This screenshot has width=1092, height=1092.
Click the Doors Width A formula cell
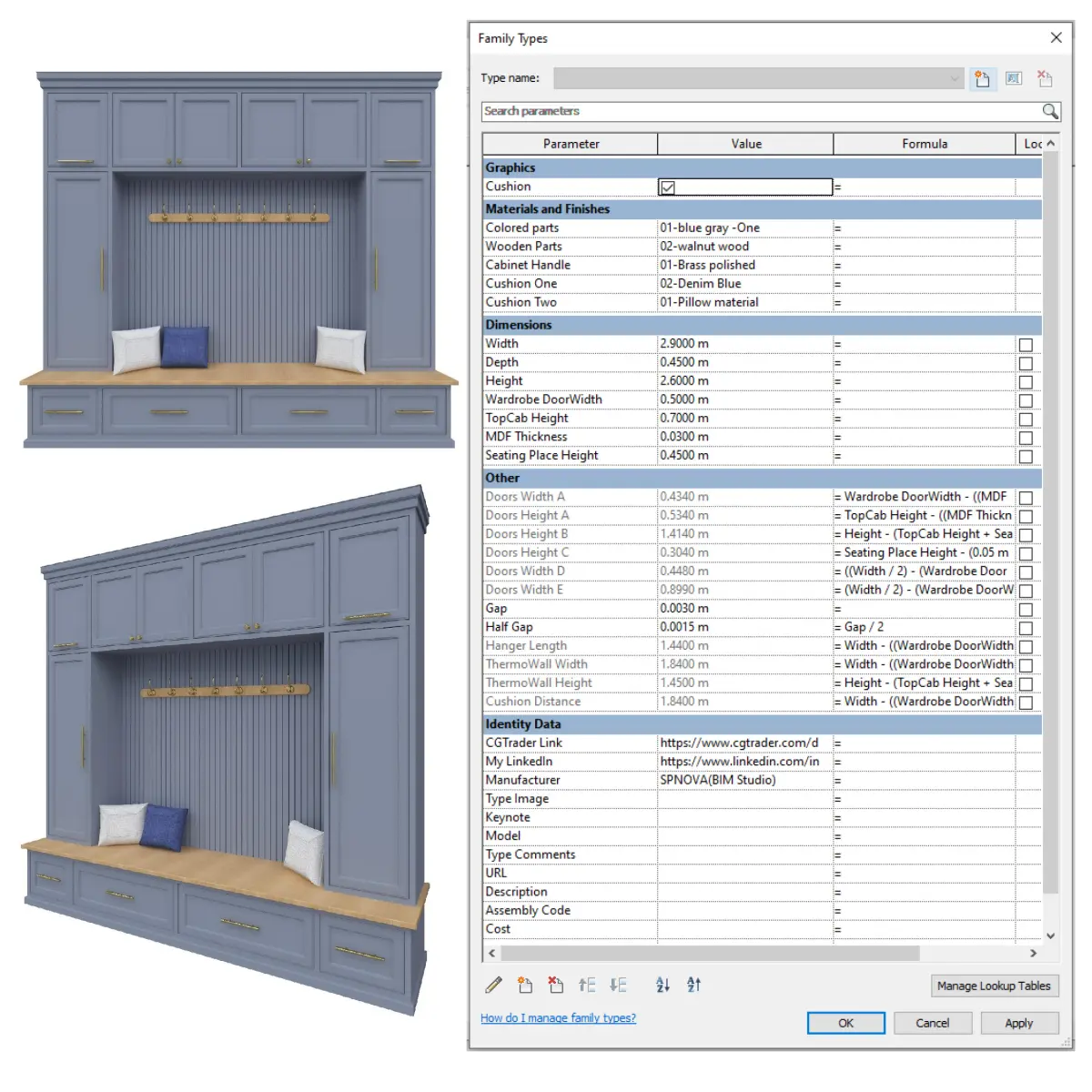(925, 496)
